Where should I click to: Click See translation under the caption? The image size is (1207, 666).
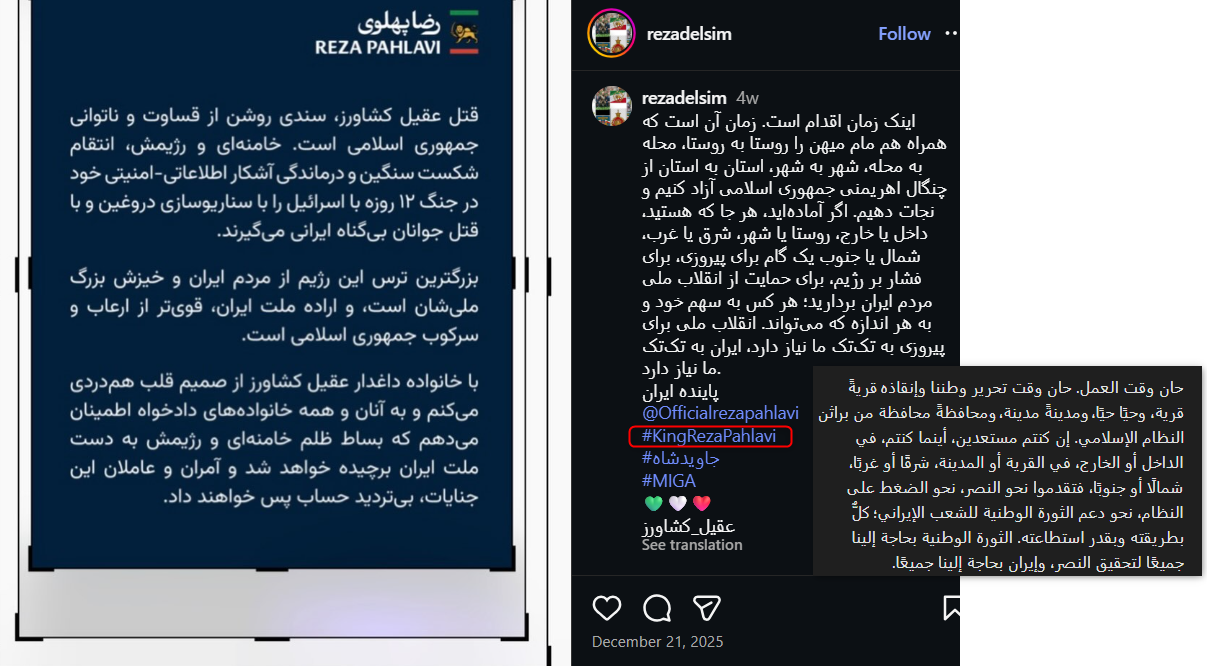click(692, 545)
